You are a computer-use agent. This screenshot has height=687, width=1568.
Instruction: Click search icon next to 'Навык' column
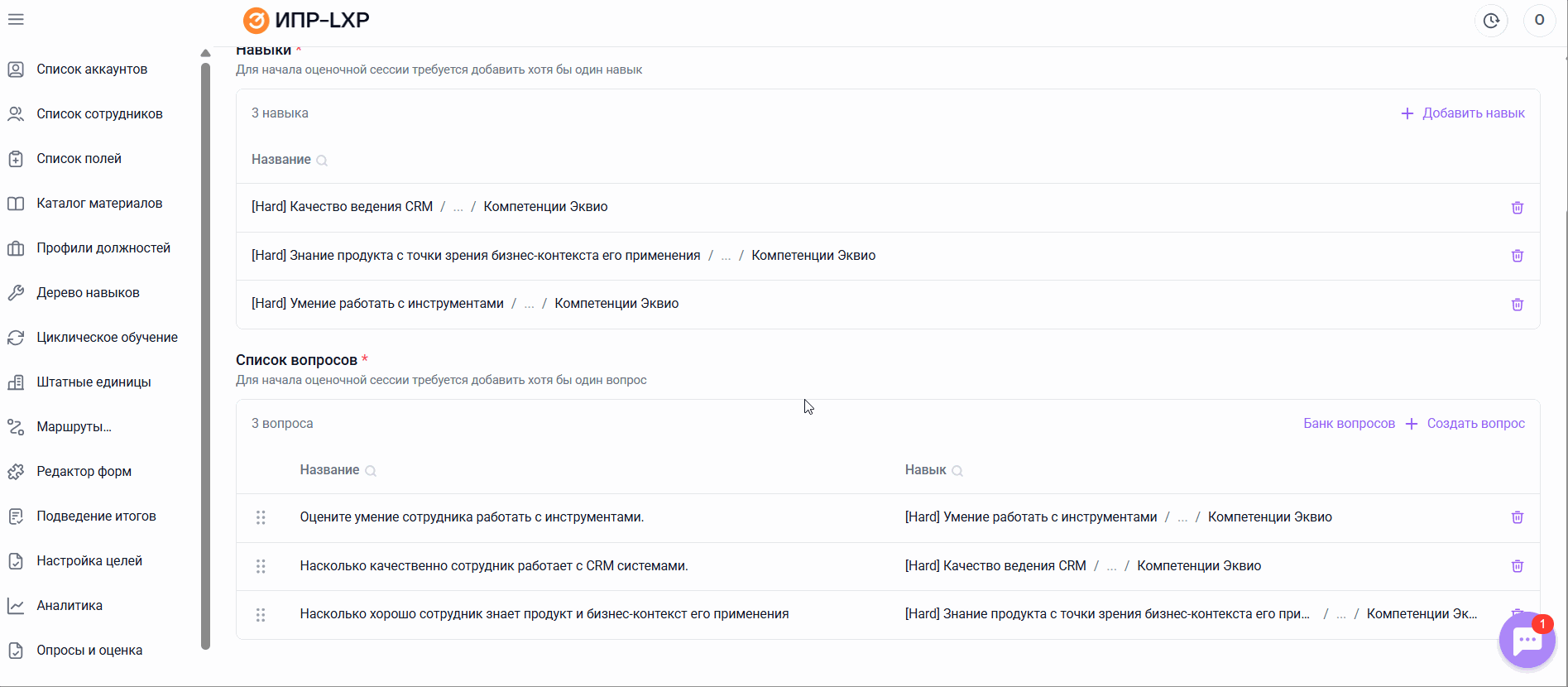pos(957,471)
